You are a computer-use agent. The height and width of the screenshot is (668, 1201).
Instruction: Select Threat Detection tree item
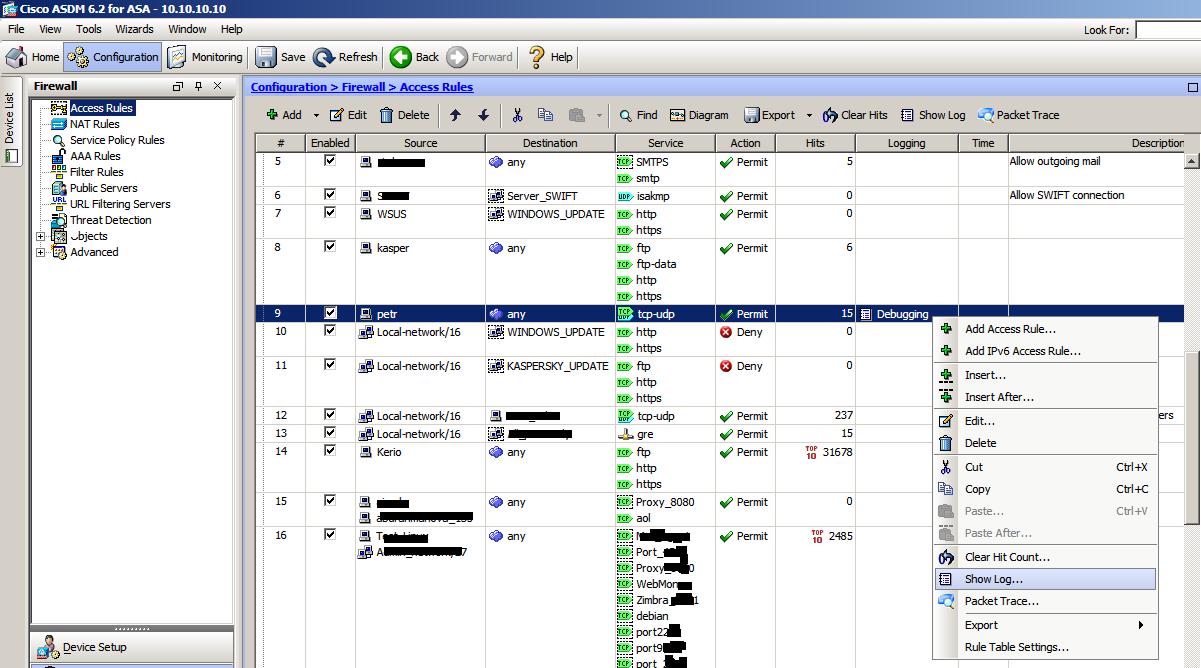[x=110, y=220]
